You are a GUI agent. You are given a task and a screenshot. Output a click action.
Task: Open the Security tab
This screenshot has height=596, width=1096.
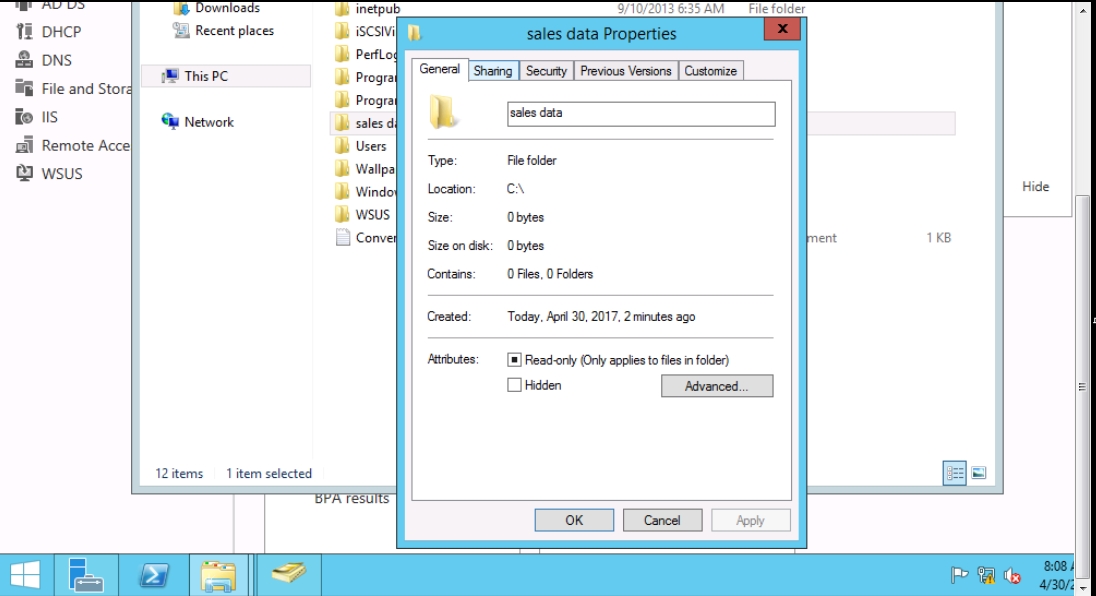point(546,71)
